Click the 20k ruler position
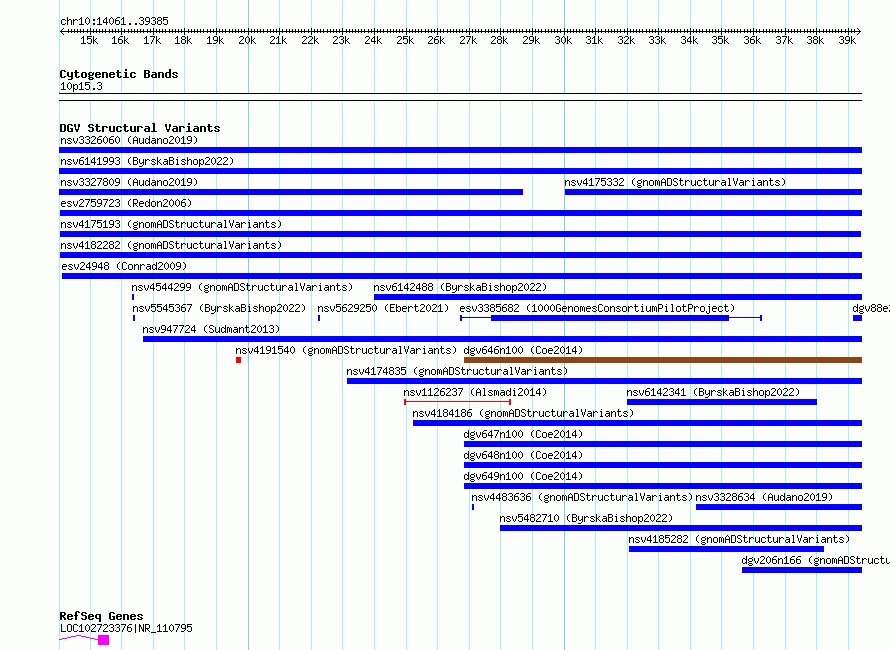Viewport: 890px width, 650px height. 247,40
